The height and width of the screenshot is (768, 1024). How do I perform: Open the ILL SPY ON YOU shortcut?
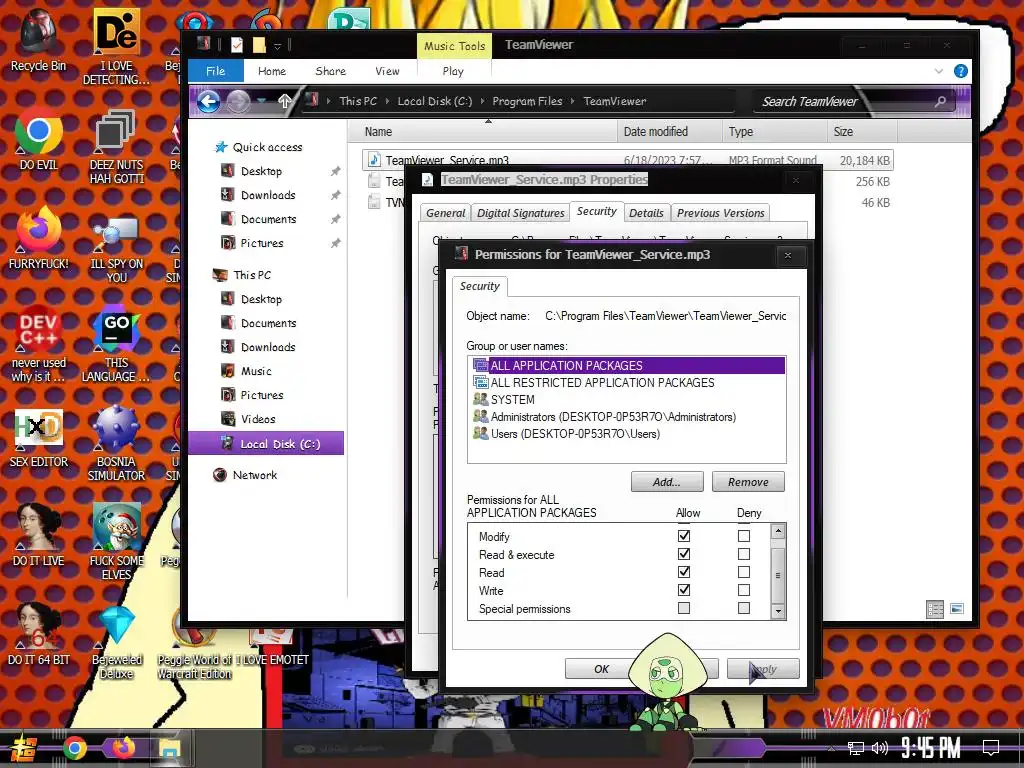116,251
